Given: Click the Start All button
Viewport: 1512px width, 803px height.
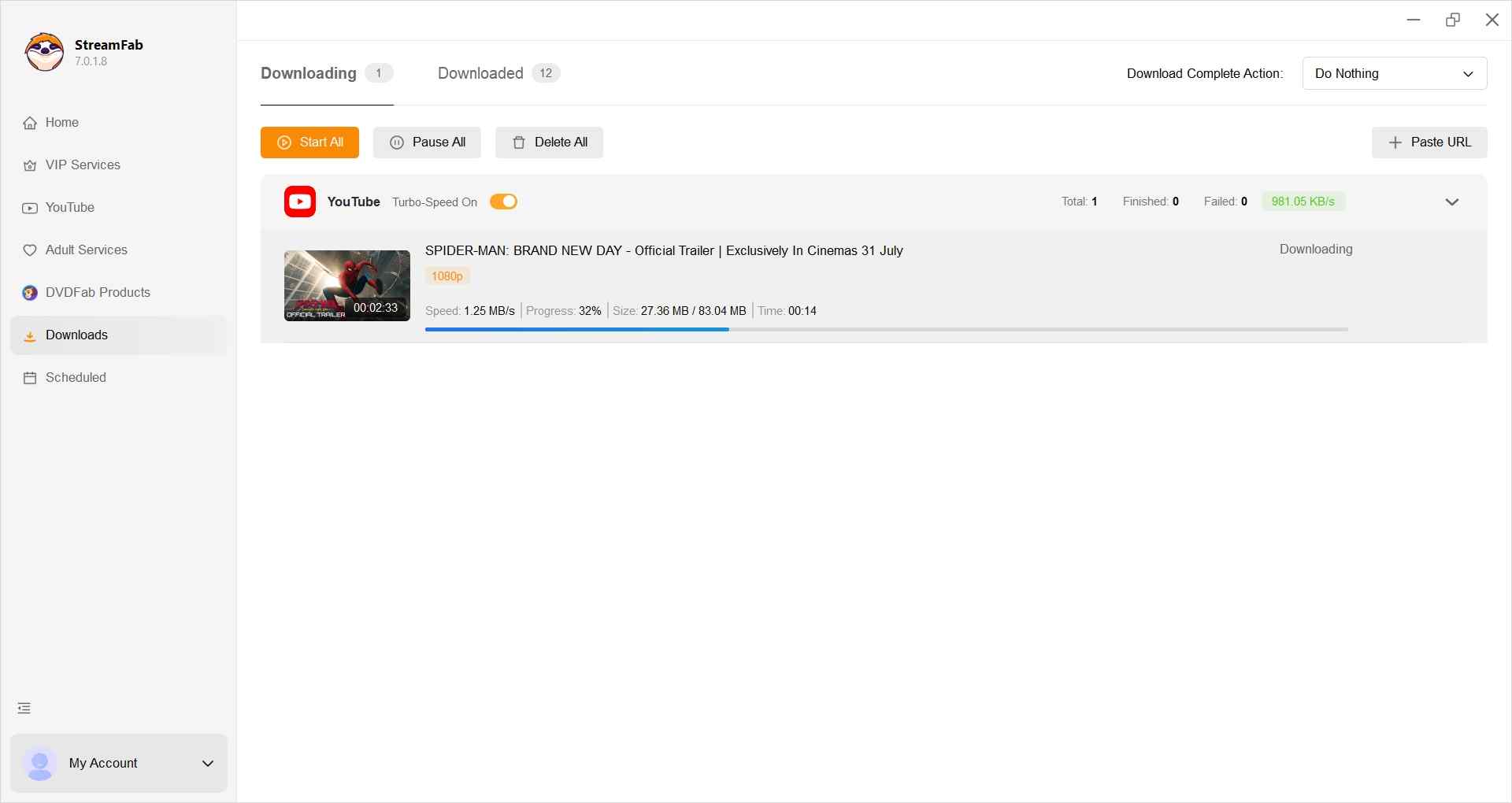Looking at the screenshot, I should (x=309, y=142).
